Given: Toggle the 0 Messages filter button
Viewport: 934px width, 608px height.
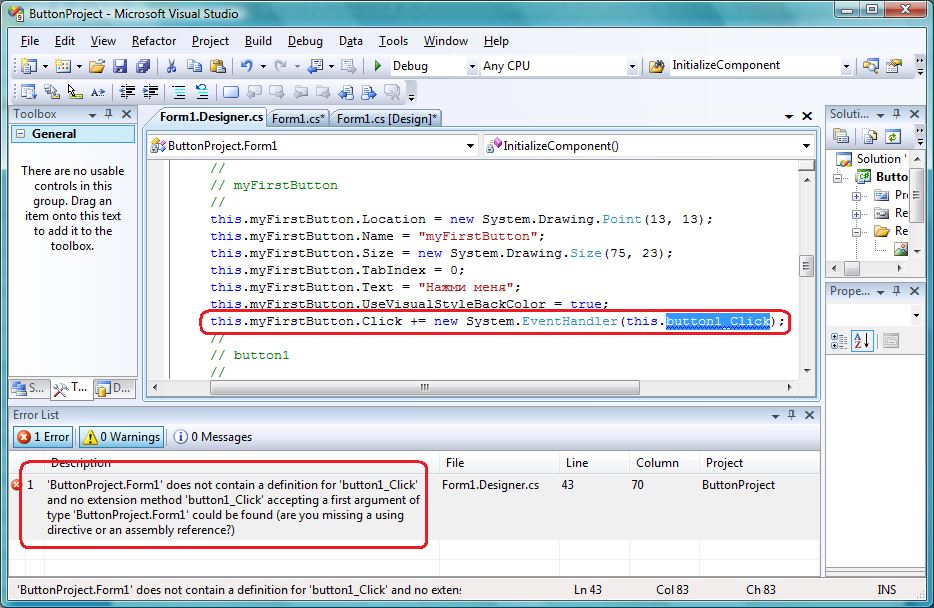Looking at the screenshot, I should click(213, 437).
